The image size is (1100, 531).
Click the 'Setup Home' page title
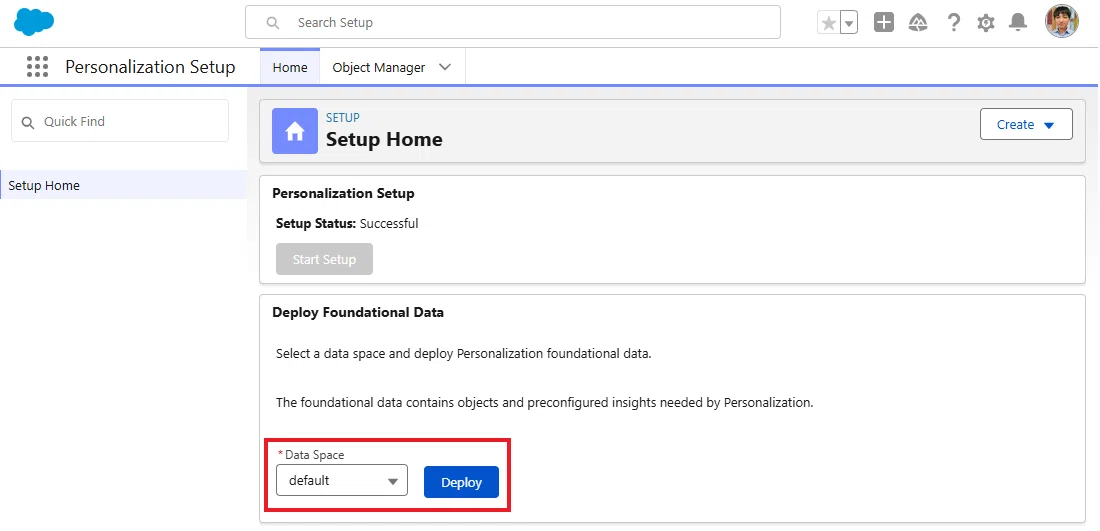coord(384,139)
